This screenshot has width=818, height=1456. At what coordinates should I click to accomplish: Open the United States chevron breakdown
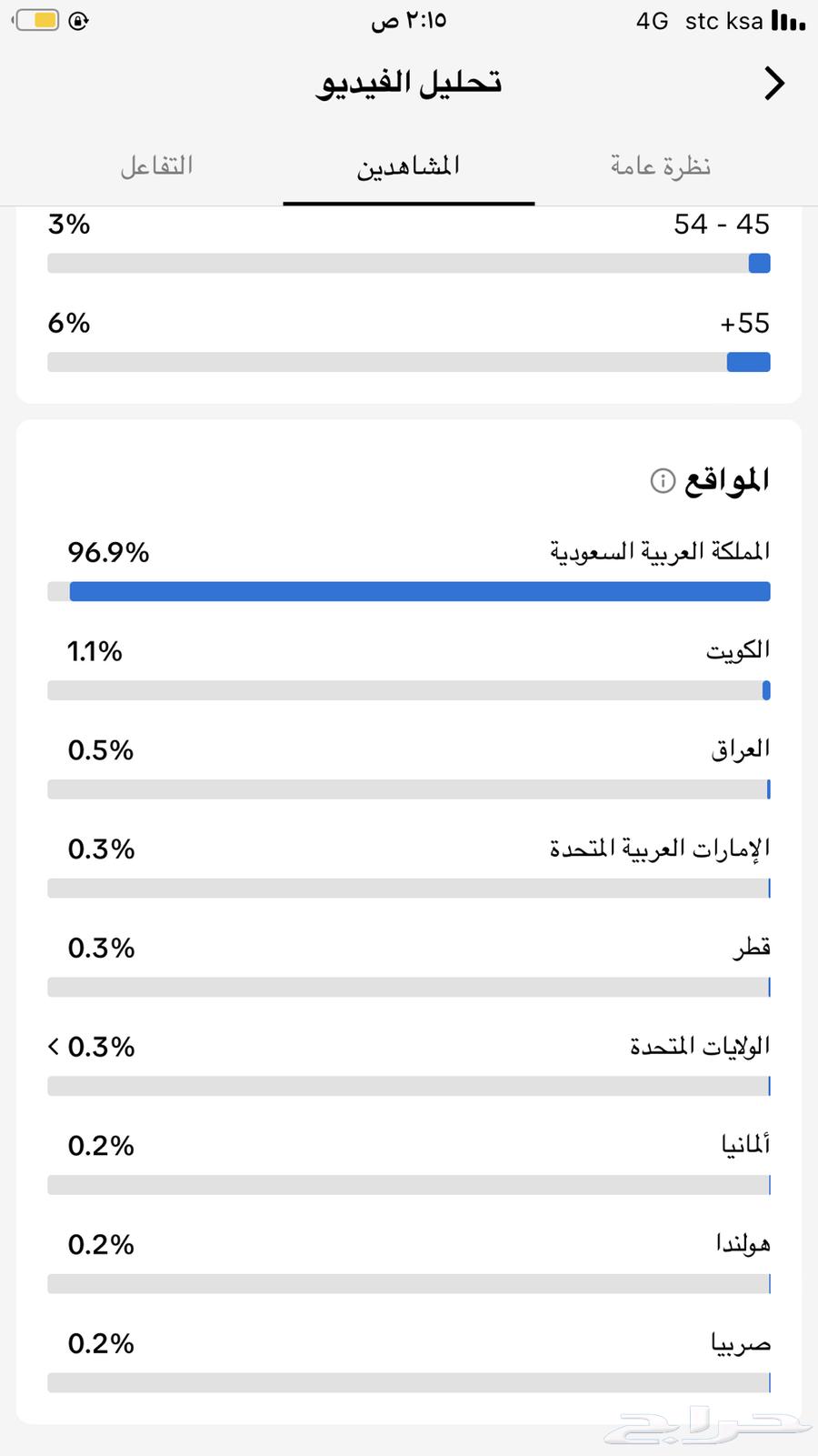[x=52, y=1046]
